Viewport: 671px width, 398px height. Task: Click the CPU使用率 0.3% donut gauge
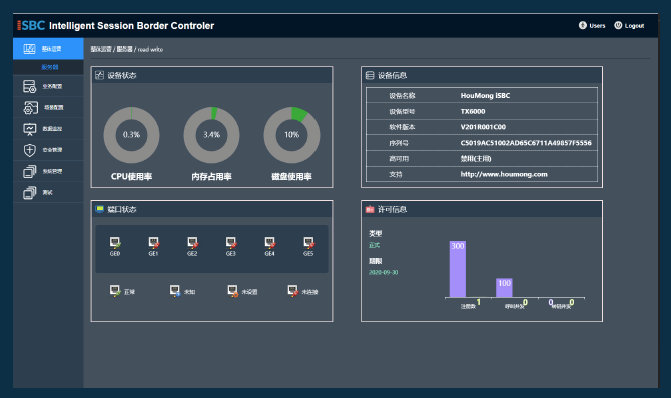[x=131, y=135]
